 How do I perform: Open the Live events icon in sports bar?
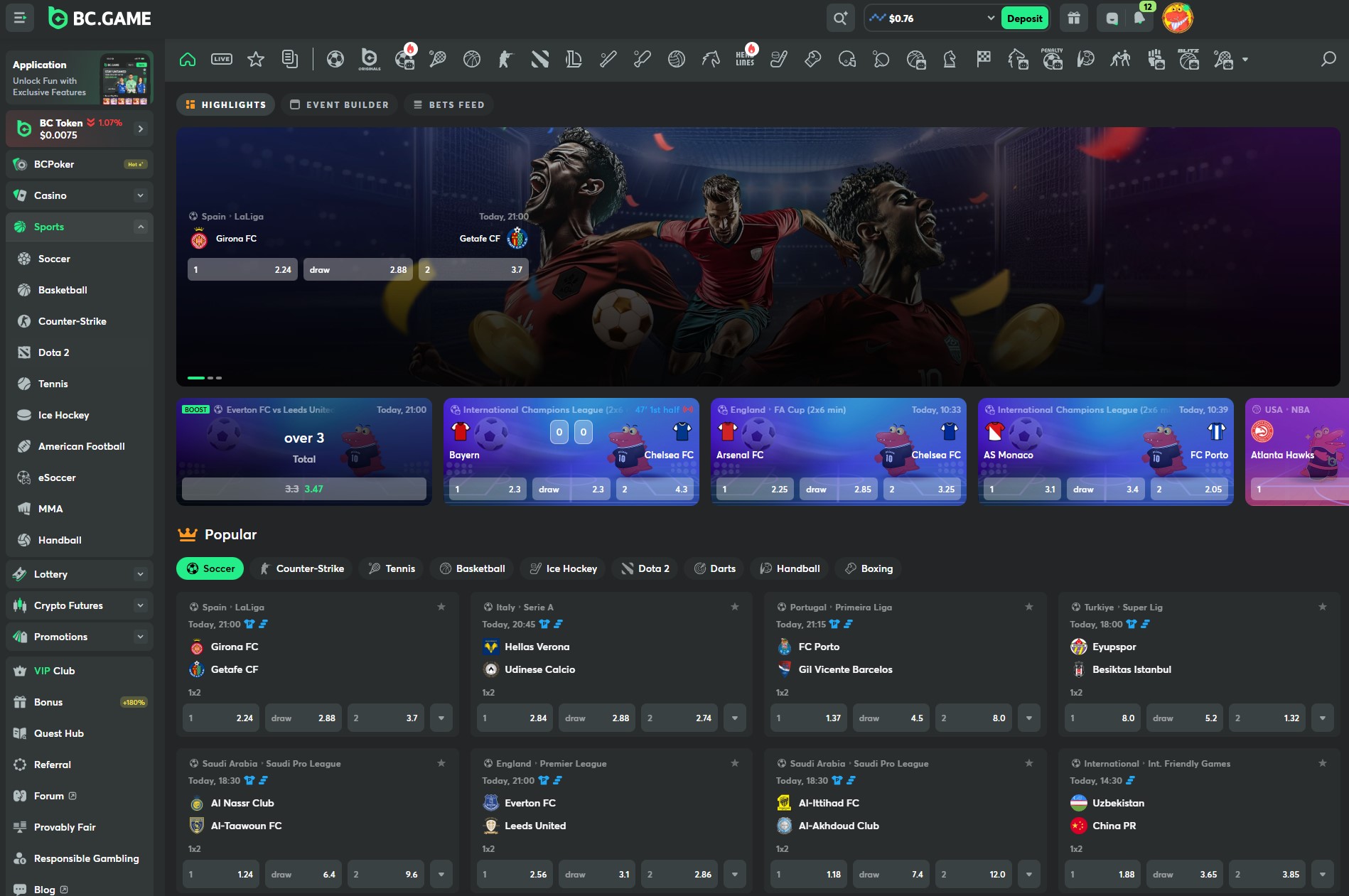click(222, 60)
